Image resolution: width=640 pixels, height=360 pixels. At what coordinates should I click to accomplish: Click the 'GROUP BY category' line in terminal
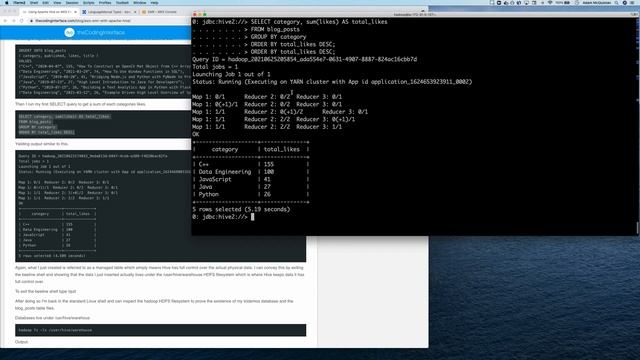point(278,37)
